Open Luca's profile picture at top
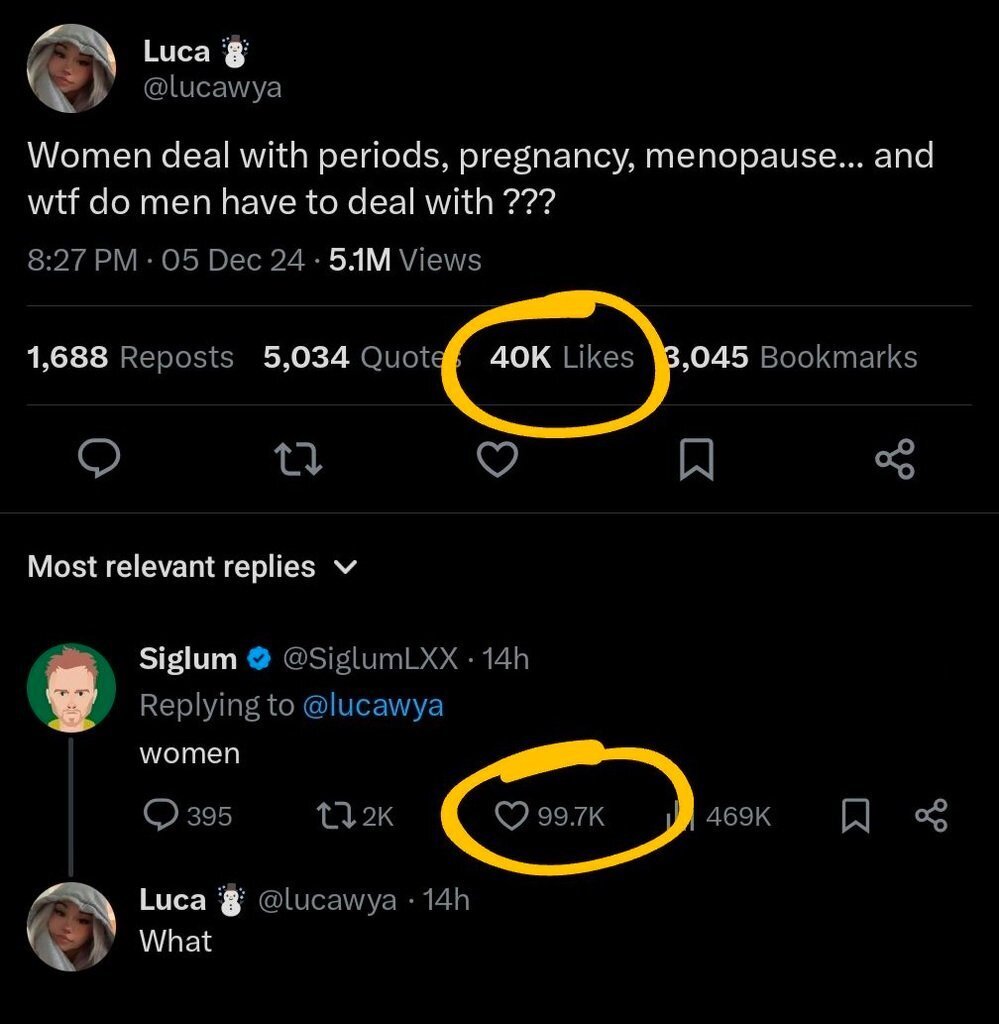This screenshot has width=999, height=1024. pyautogui.click(x=71, y=66)
